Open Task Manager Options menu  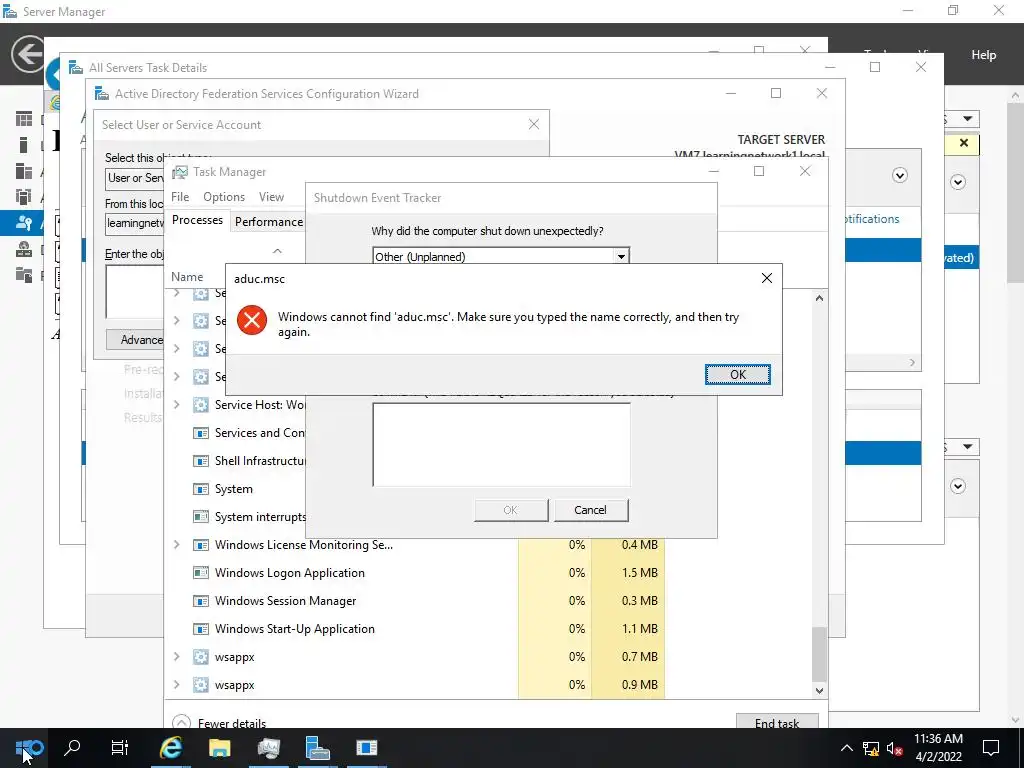tap(224, 197)
